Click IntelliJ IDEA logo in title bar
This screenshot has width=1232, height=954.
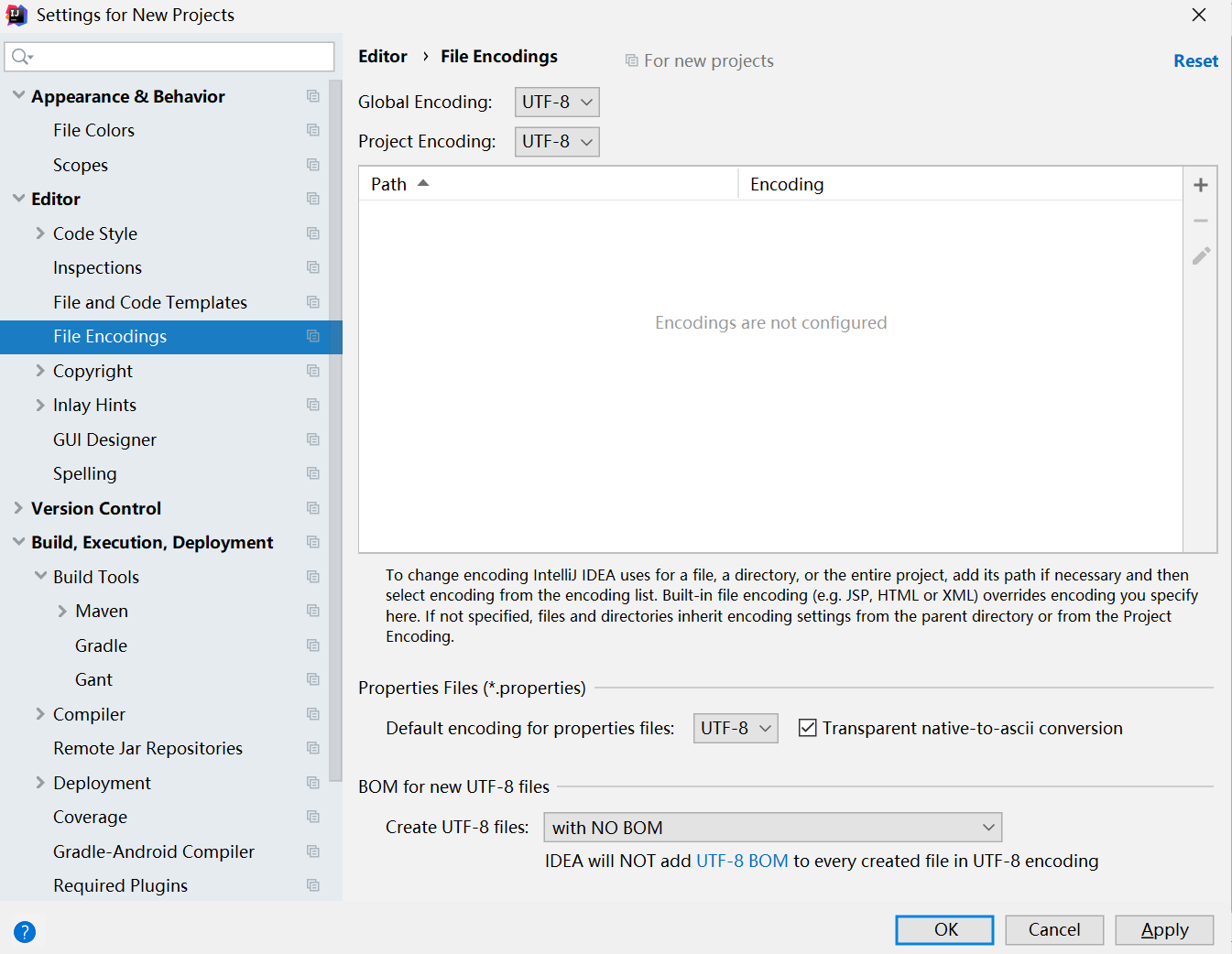click(16, 15)
